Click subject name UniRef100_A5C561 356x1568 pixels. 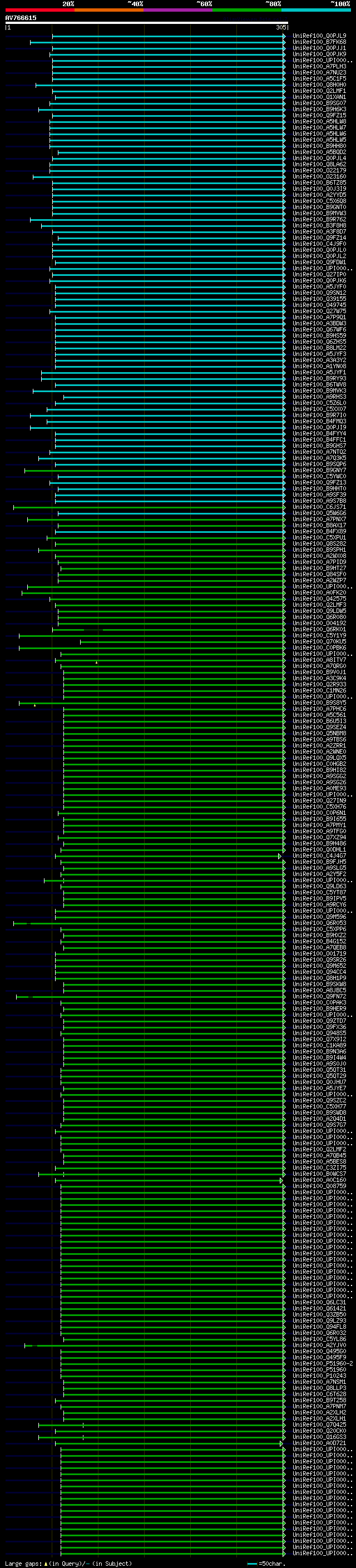coord(319,715)
